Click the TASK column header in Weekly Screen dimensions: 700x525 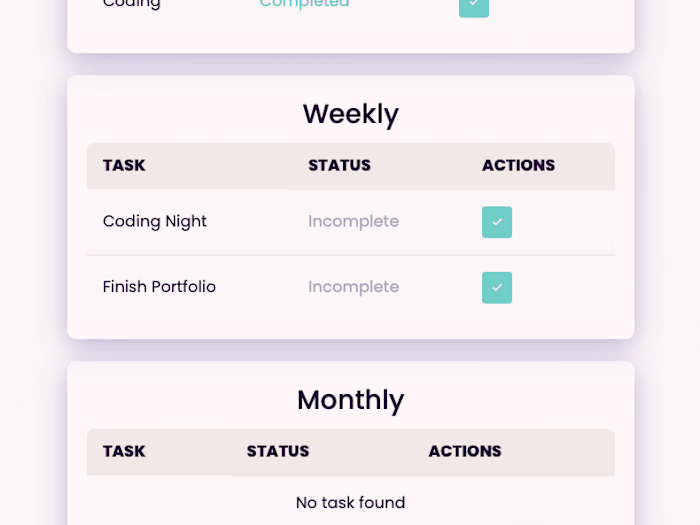click(x=124, y=165)
